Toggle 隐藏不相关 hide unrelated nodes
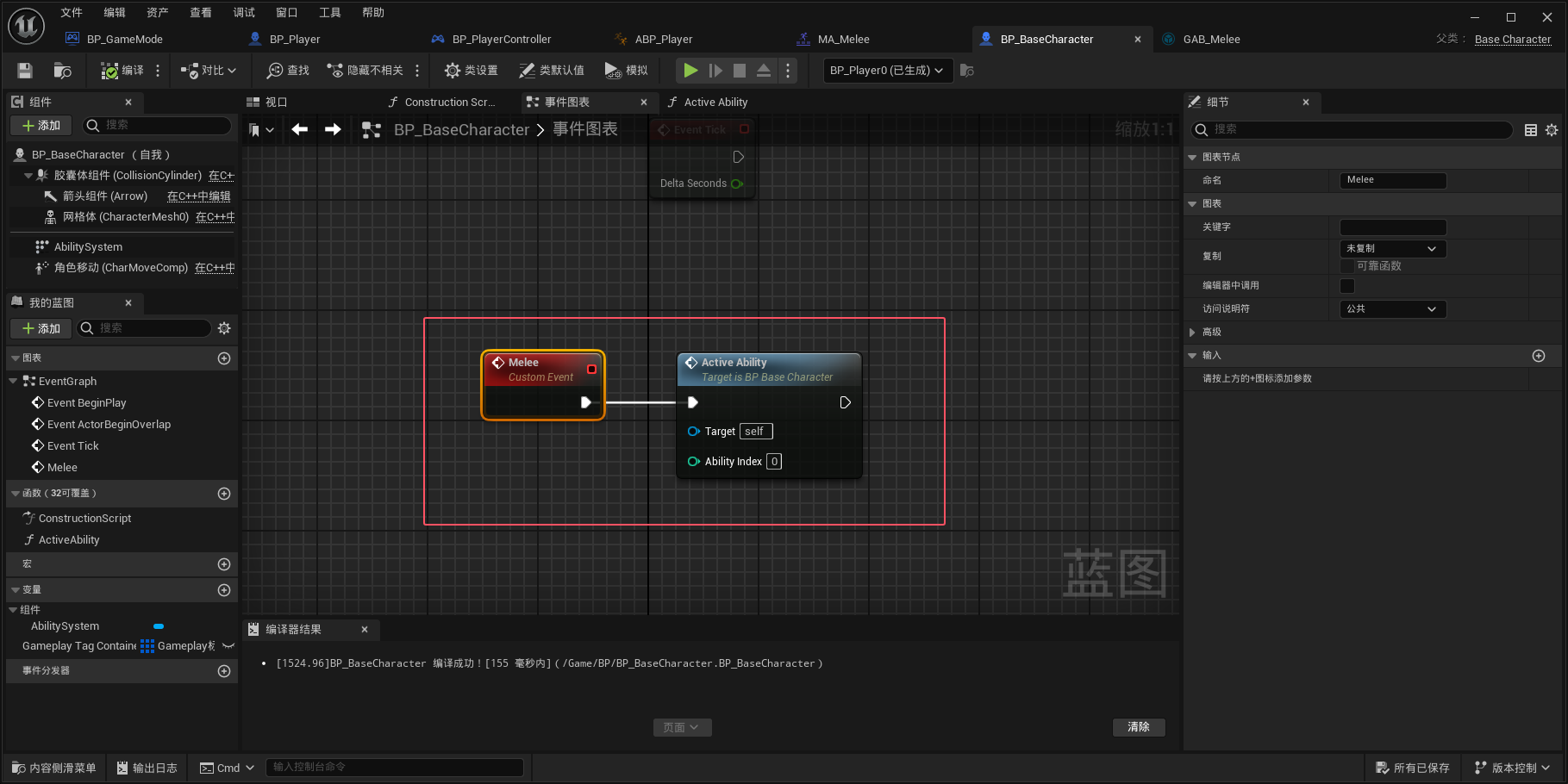 pos(365,71)
